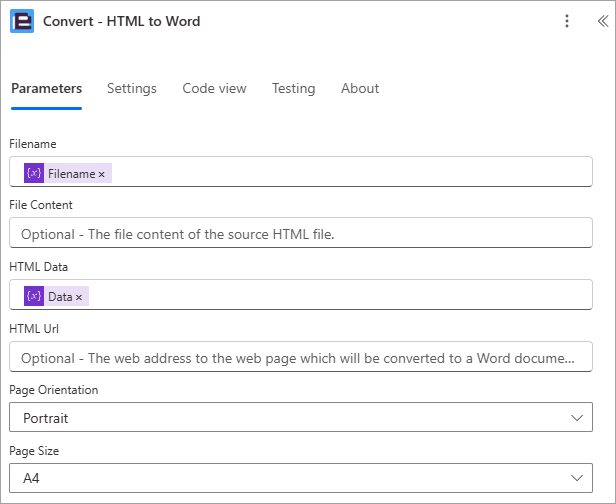Image resolution: width=616 pixels, height=504 pixels.
Task: Collapse the panel with double chevron icon
Action: pos(603,21)
